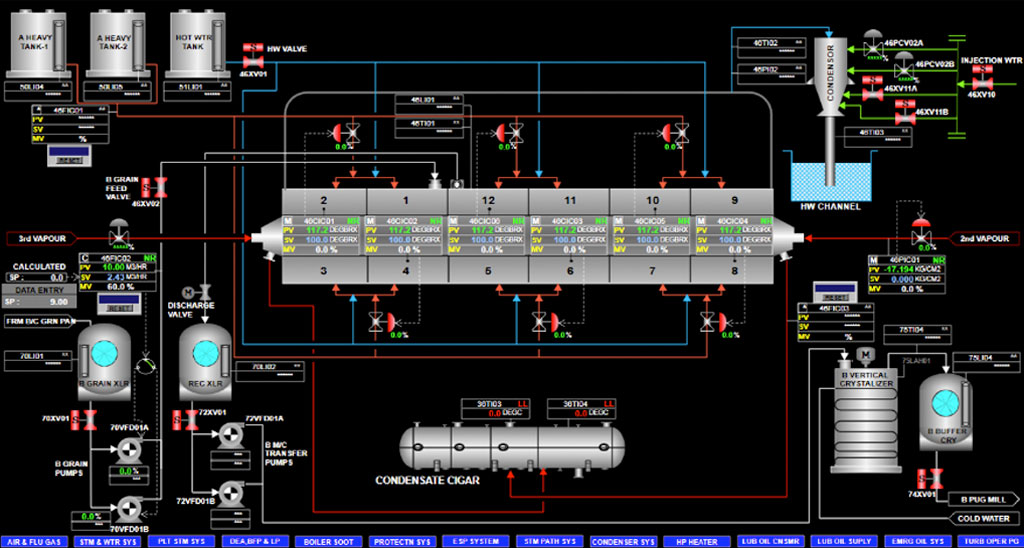Open LUB OIL SUPLY page

pyautogui.click(x=844, y=542)
